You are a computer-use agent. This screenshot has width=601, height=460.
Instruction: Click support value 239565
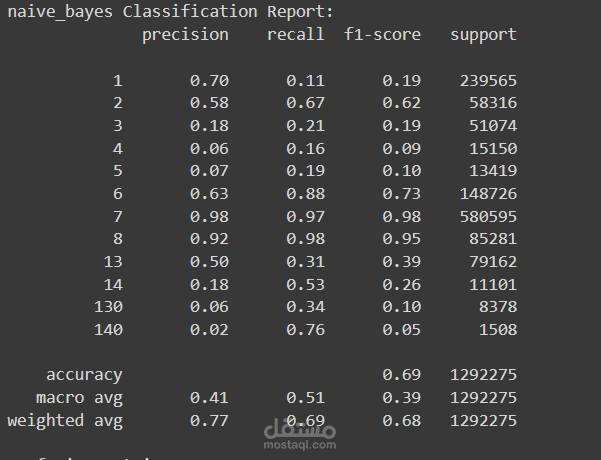(x=488, y=81)
